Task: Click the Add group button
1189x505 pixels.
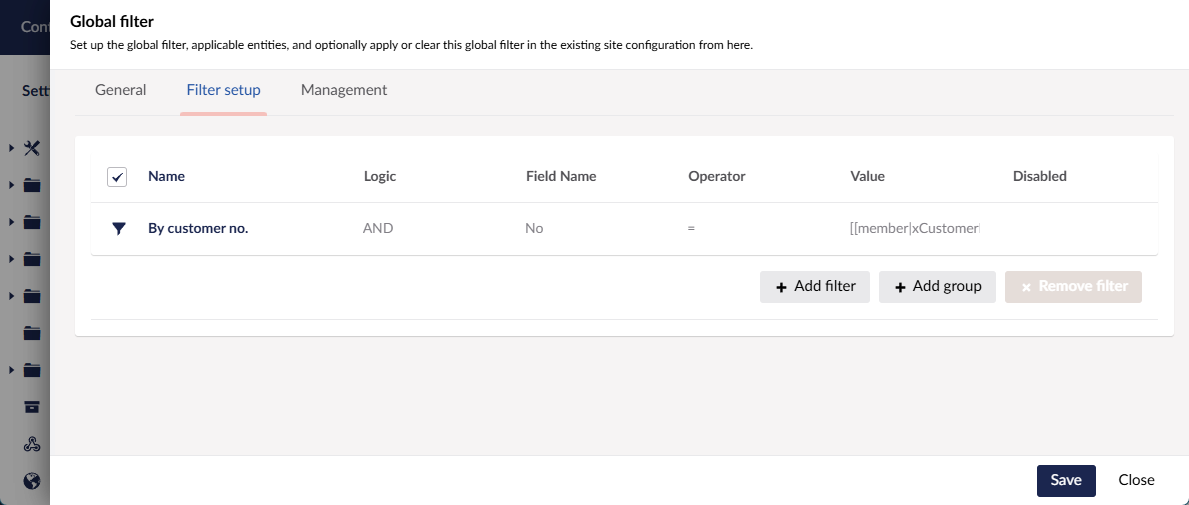Action: pyautogui.click(x=936, y=286)
